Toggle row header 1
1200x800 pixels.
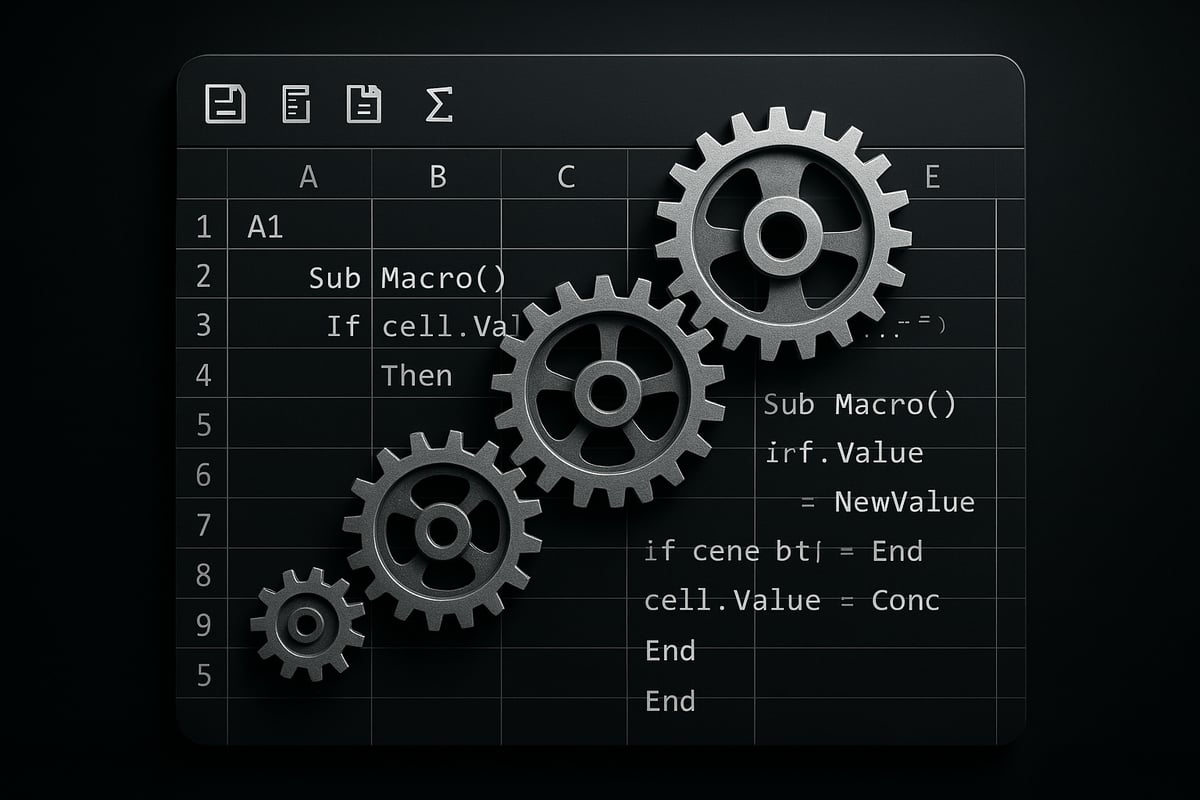pos(205,228)
